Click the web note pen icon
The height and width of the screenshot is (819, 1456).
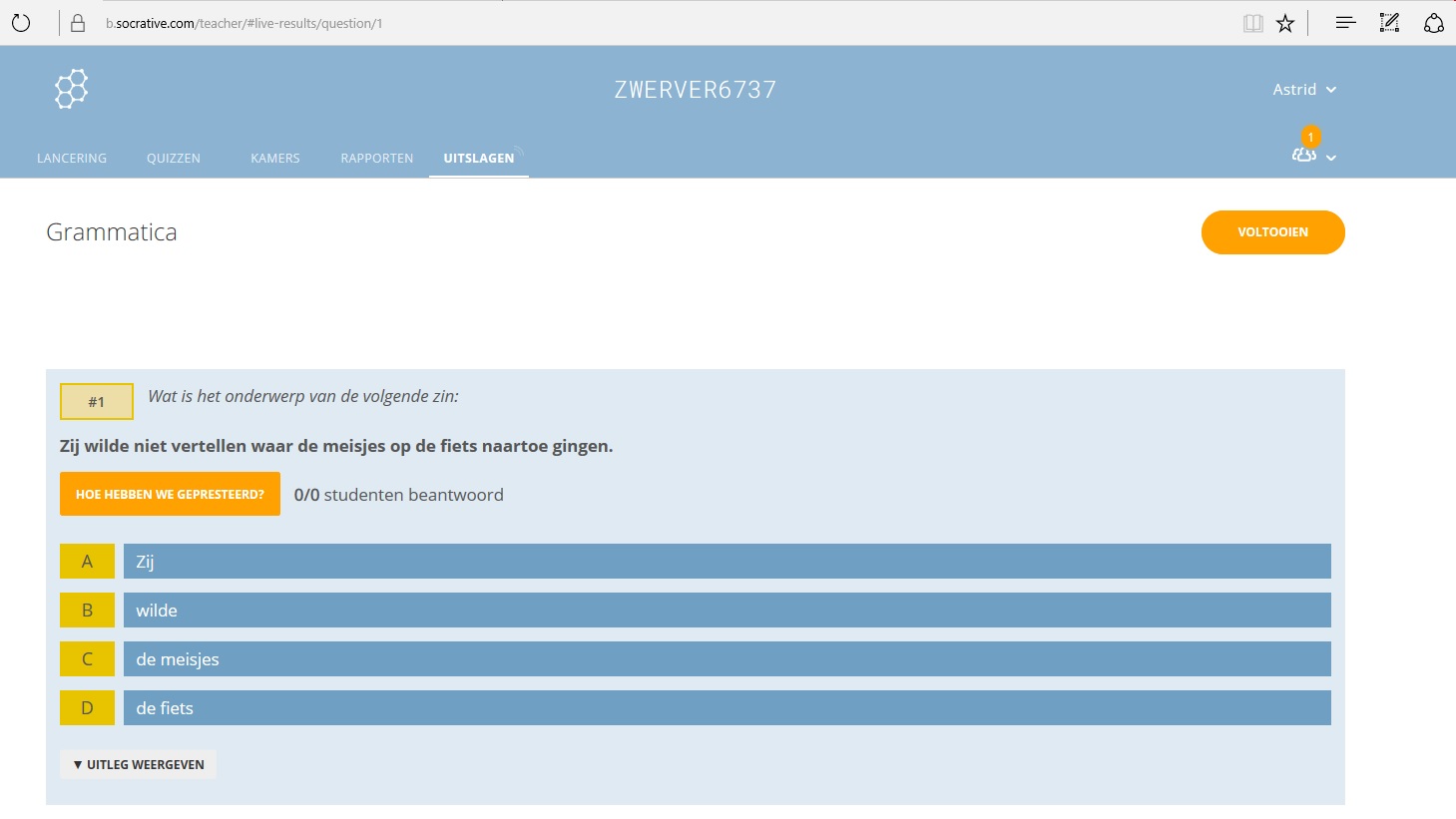(1389, 23)
